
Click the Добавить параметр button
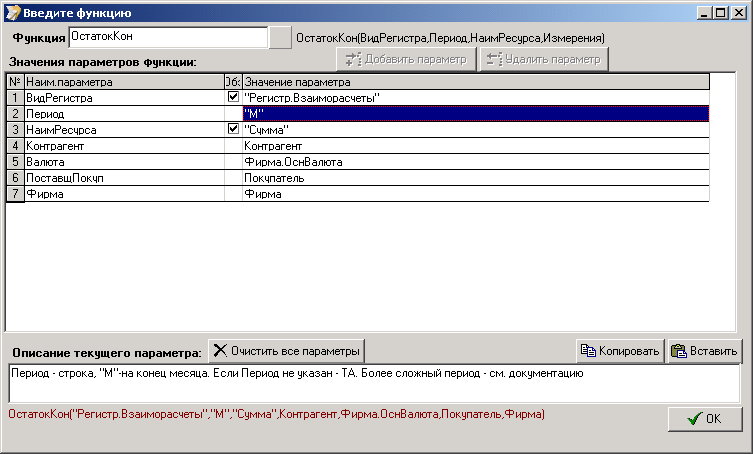pos(406,59)
